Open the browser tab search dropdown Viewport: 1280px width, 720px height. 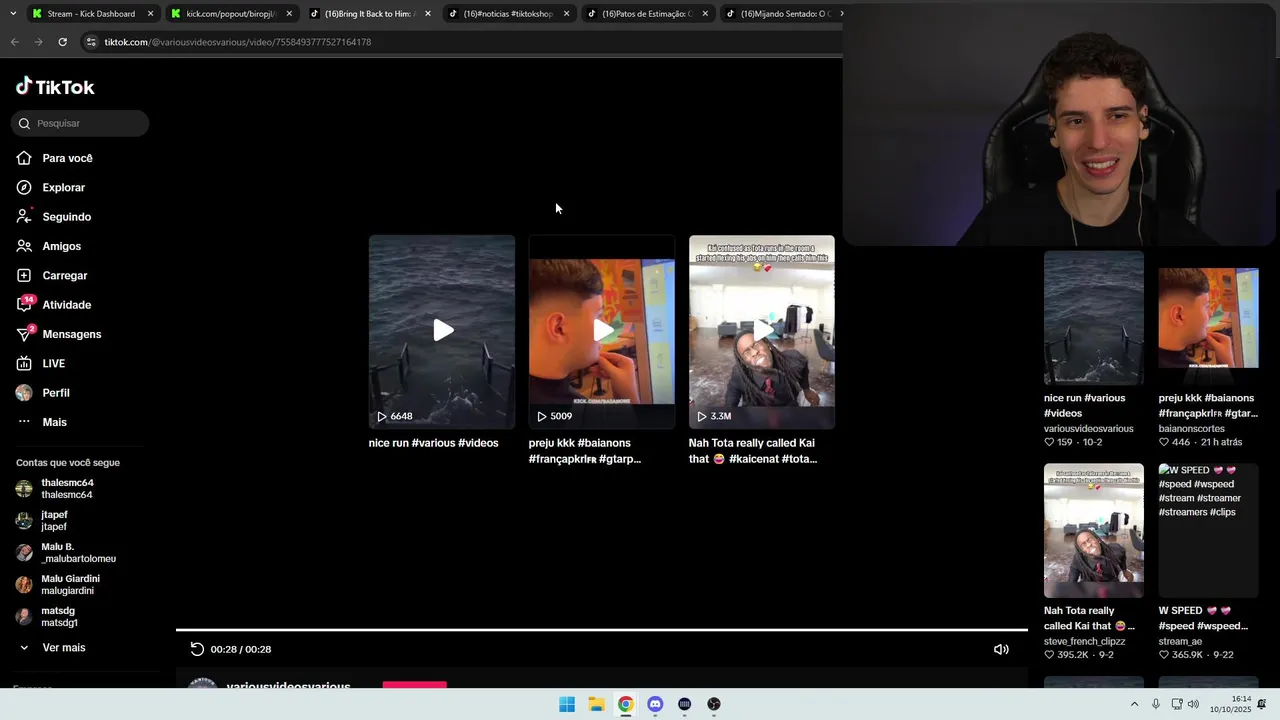[12, 14]
